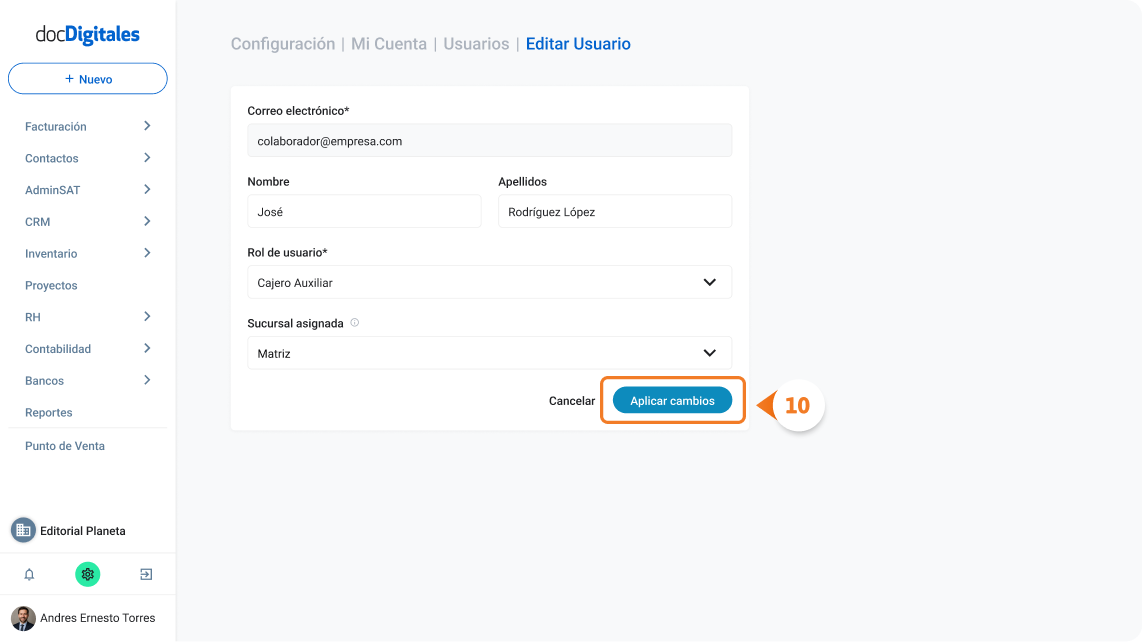Open the notifications bell icon
This screenshot has width=1142, height=642.
click(x=29, y=574)
